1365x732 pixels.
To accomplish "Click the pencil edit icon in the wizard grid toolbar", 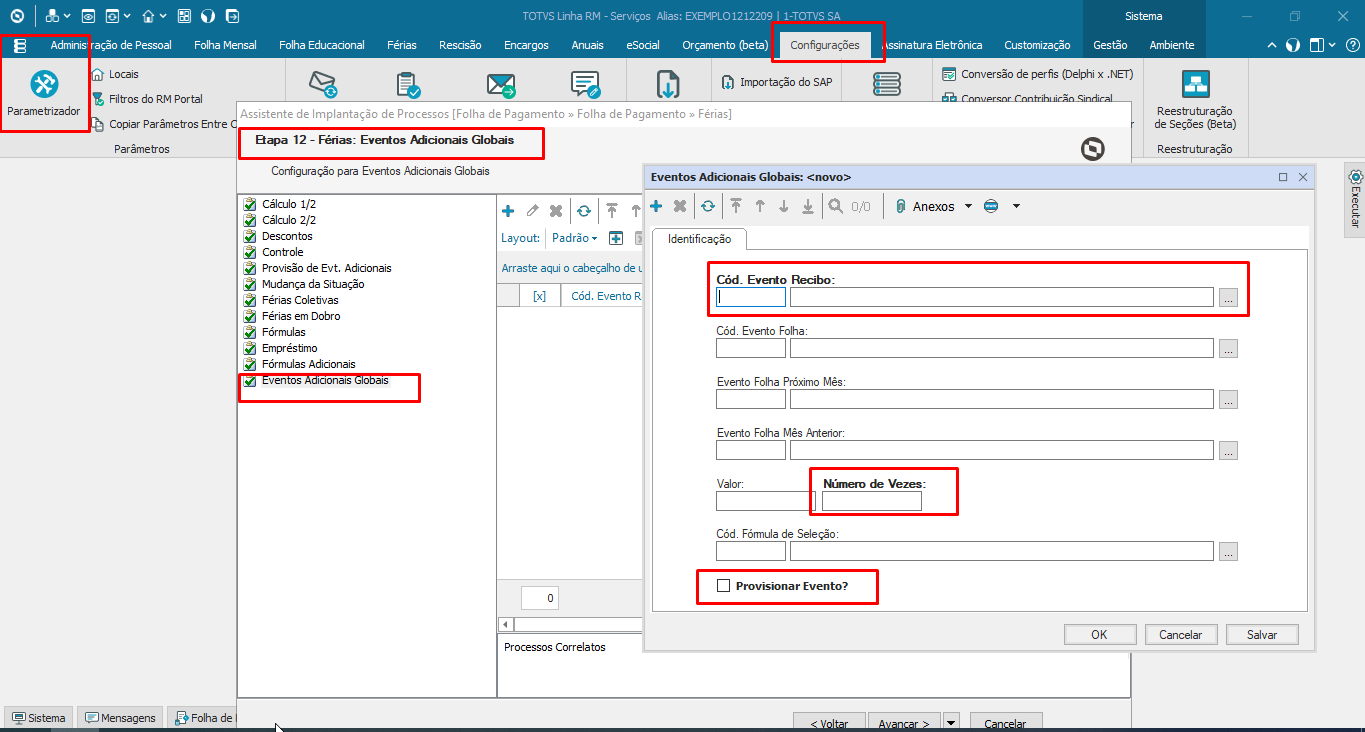I will click(532, 211).
